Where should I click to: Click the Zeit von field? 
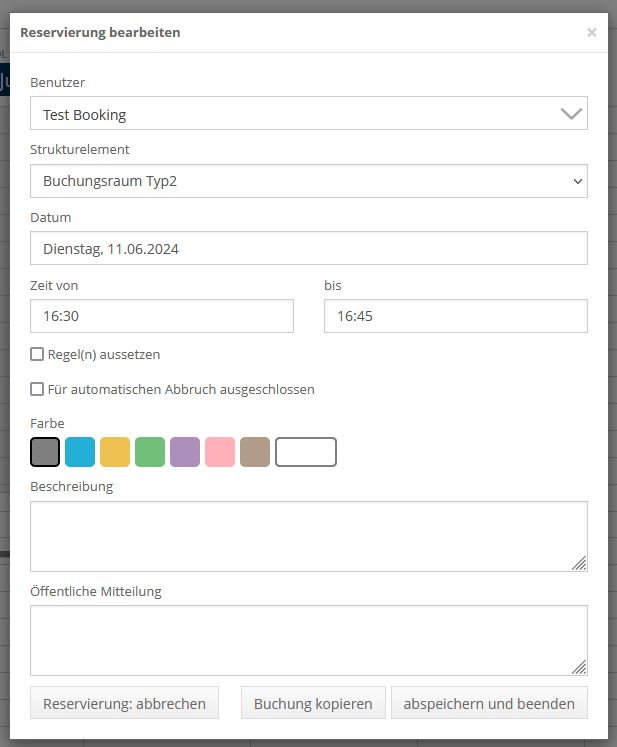click(x=162, y=316)
